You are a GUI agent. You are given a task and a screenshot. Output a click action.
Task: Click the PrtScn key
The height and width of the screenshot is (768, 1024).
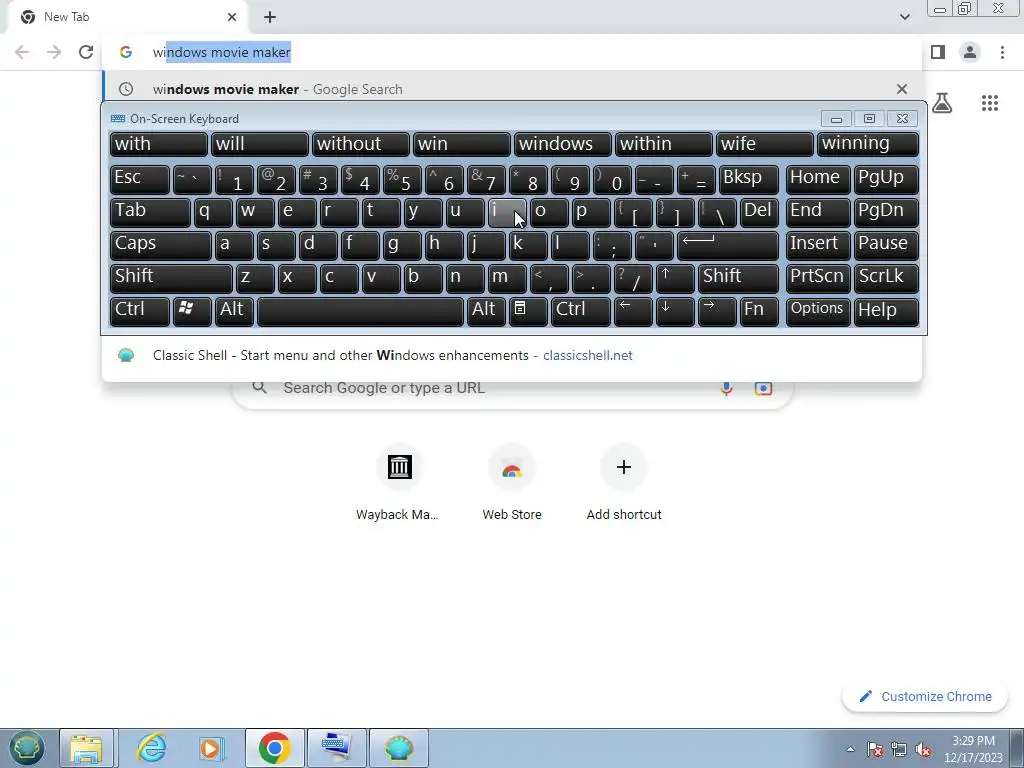pyautogui.click(x=818, y=278)
